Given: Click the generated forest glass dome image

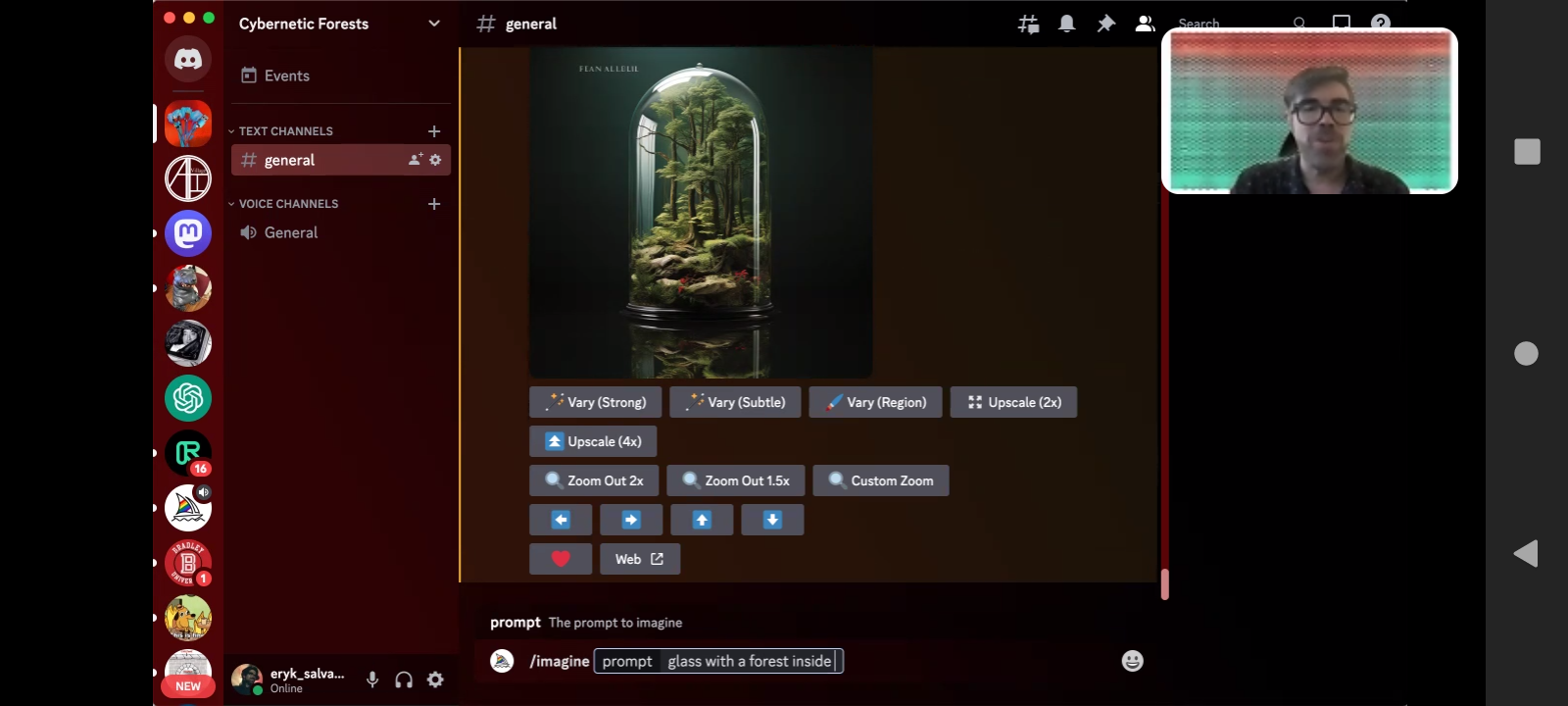Looking at the screenshot, I should pyautogui.click(x=700, y=211).
